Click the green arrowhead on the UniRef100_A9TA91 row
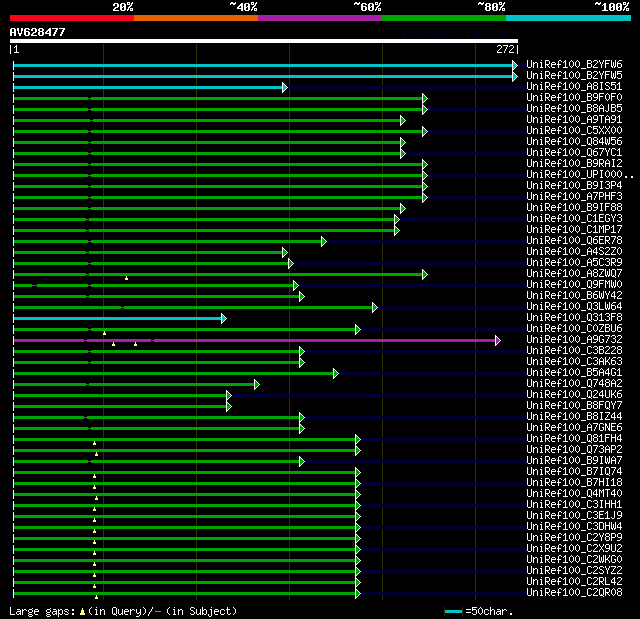Screen dimensions: 640x619 [403, 120]
